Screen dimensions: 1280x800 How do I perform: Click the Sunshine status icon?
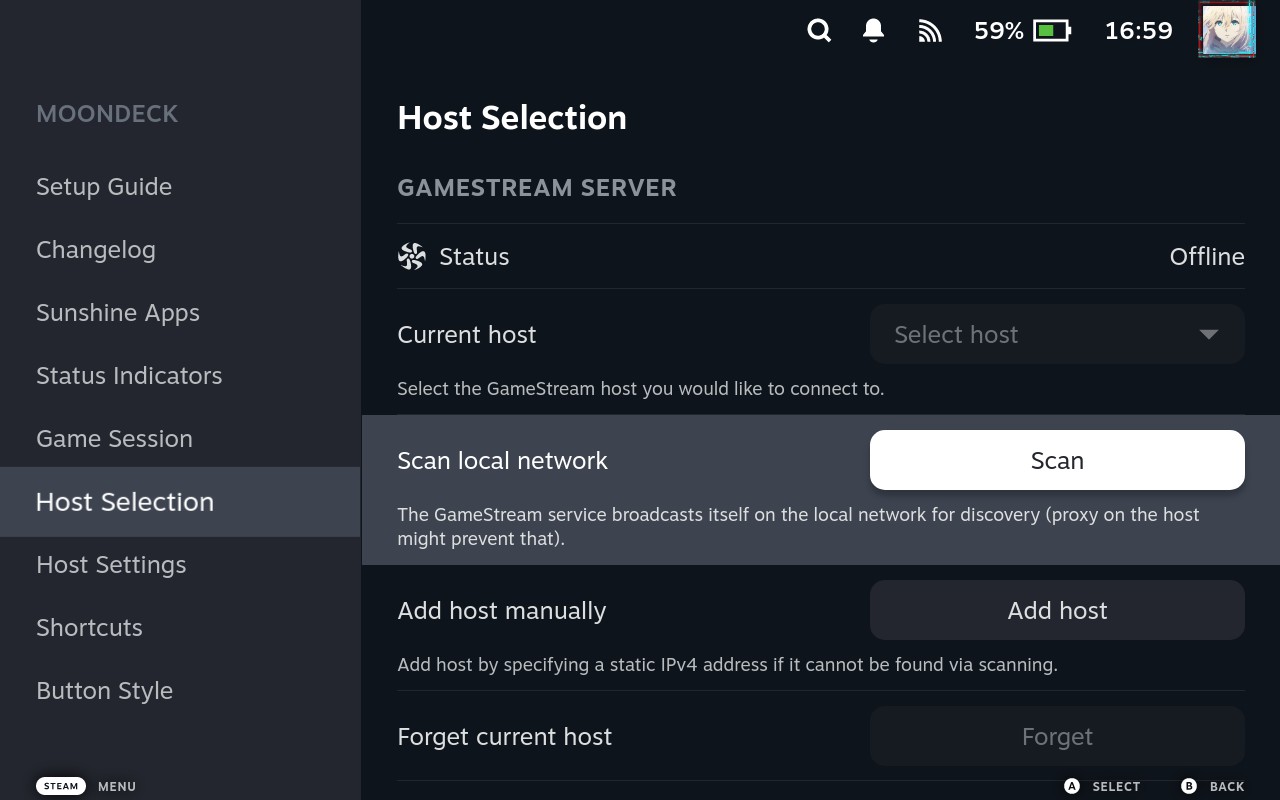click(x=412, y=257)
